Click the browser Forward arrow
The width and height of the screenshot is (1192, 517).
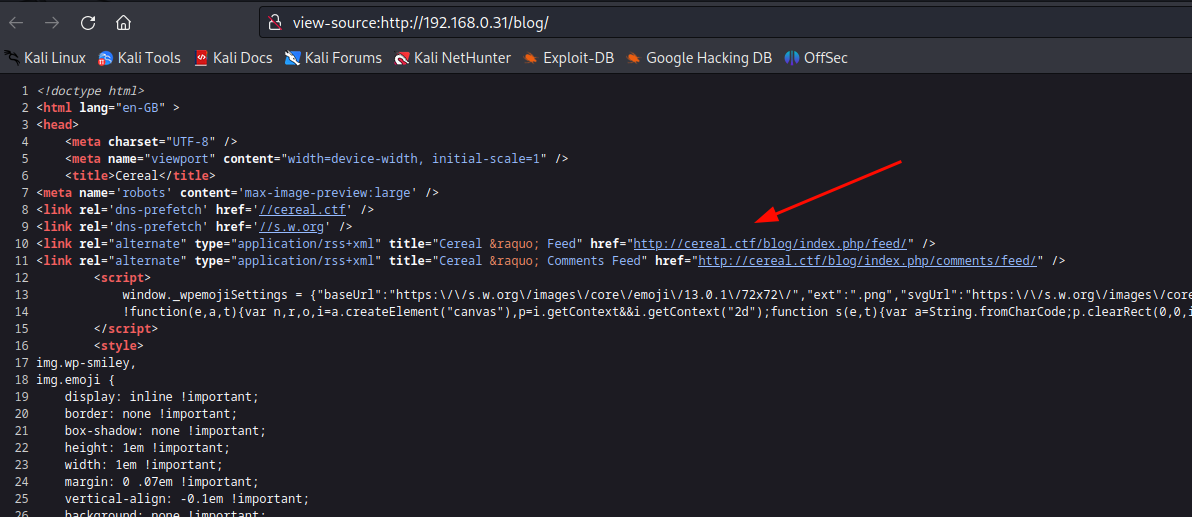52,23
